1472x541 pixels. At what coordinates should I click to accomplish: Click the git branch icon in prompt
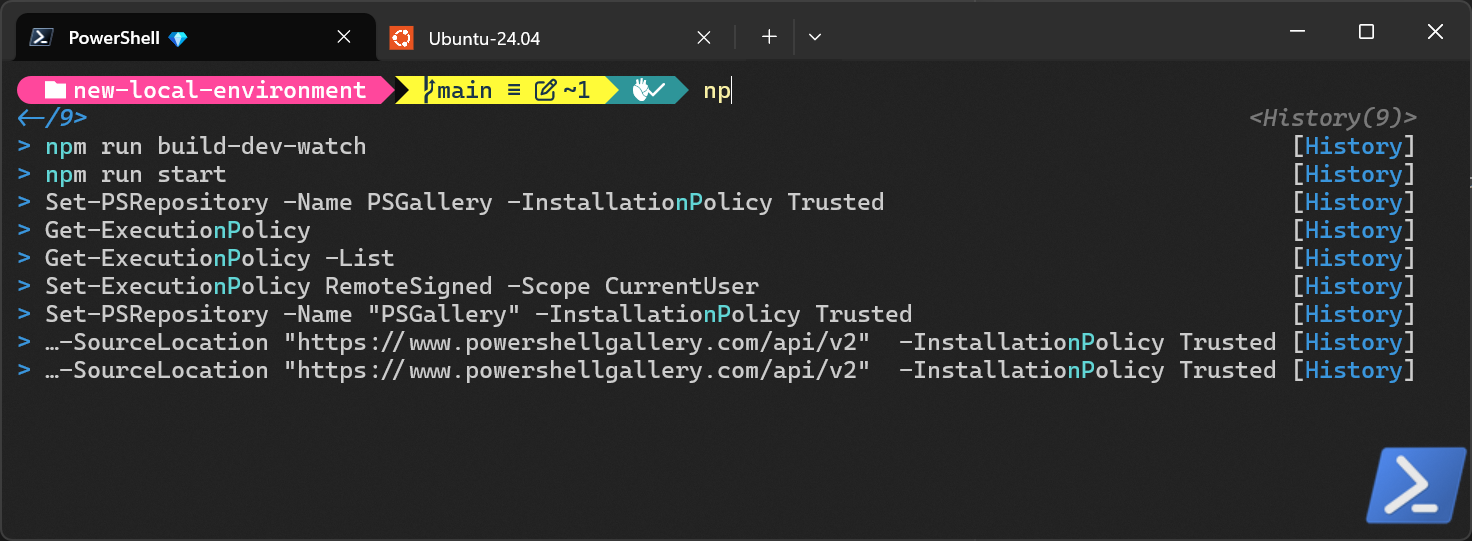click(429, 91)
